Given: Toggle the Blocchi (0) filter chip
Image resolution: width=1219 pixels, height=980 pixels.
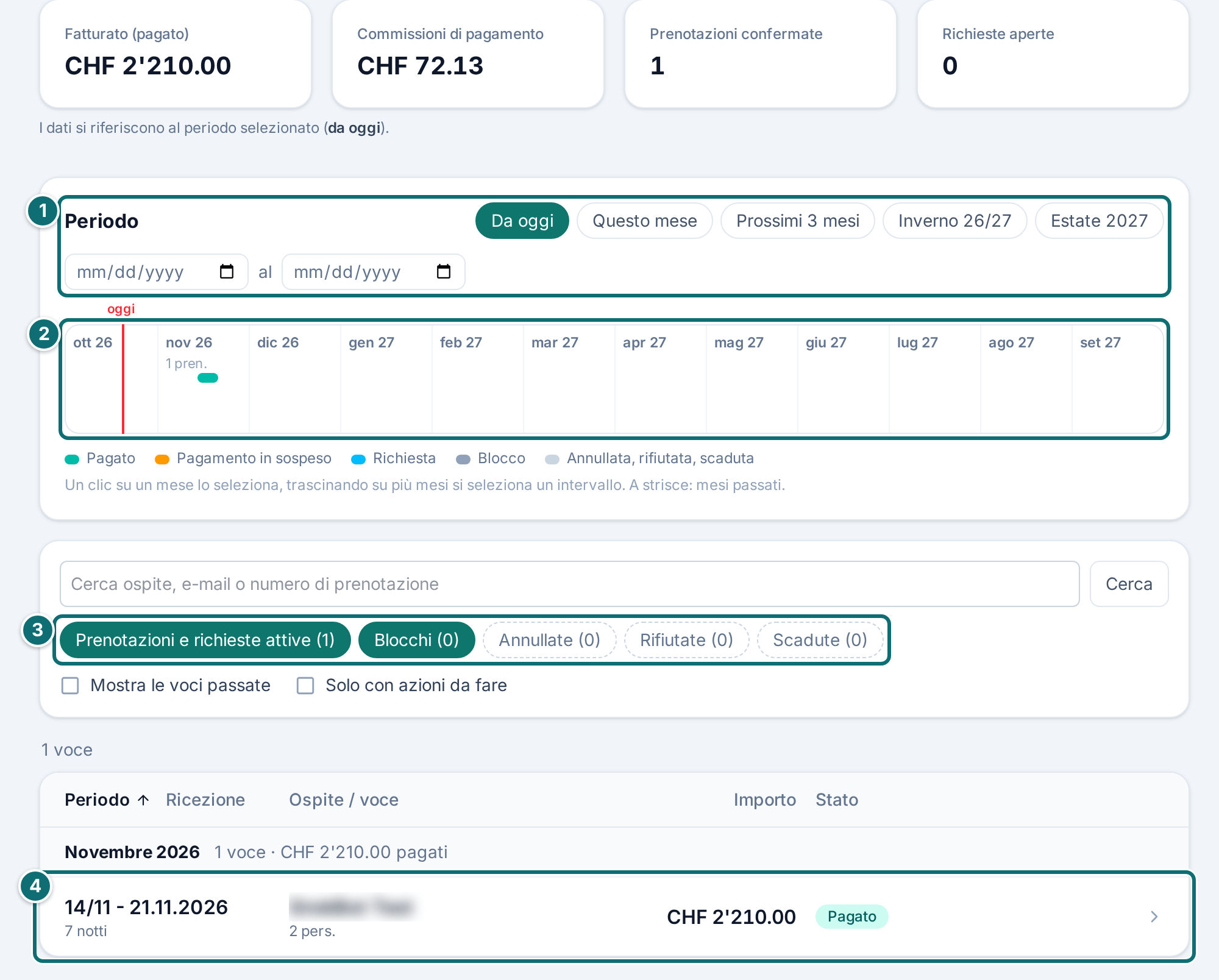Looking at the screenshot, I should click(416, 640).
